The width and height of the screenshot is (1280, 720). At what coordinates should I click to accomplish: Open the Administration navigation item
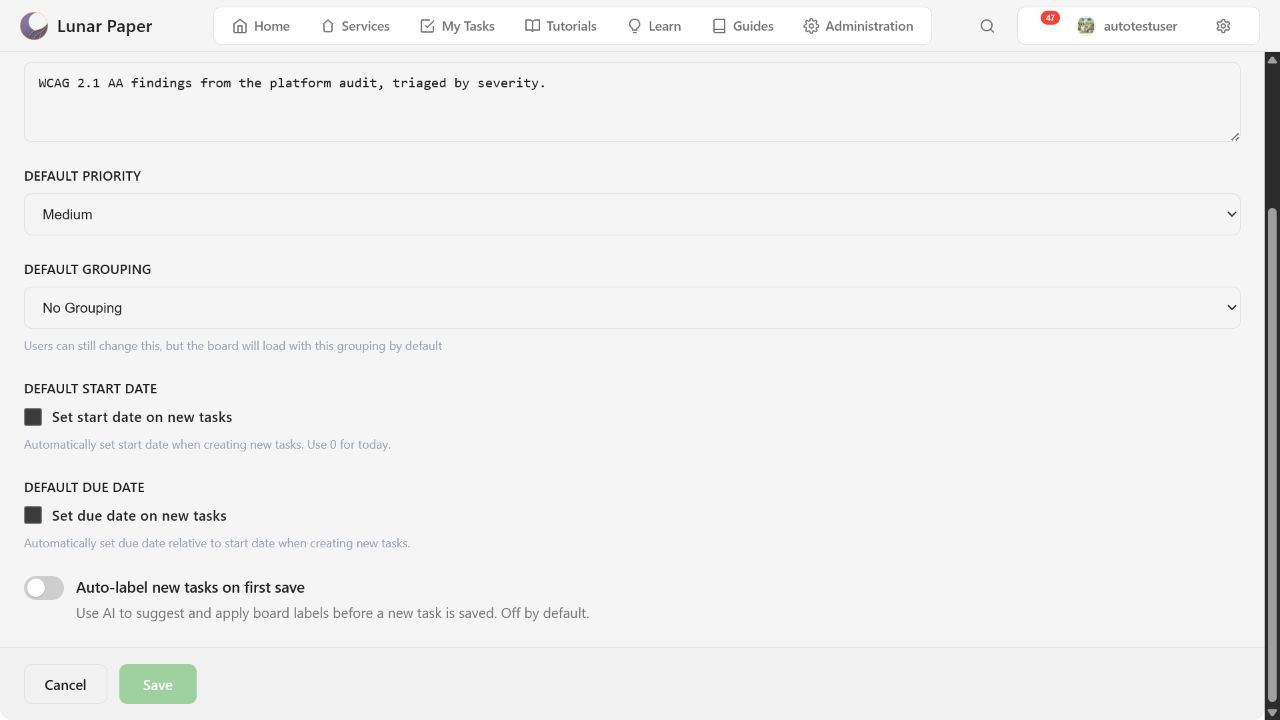(858, 26)
